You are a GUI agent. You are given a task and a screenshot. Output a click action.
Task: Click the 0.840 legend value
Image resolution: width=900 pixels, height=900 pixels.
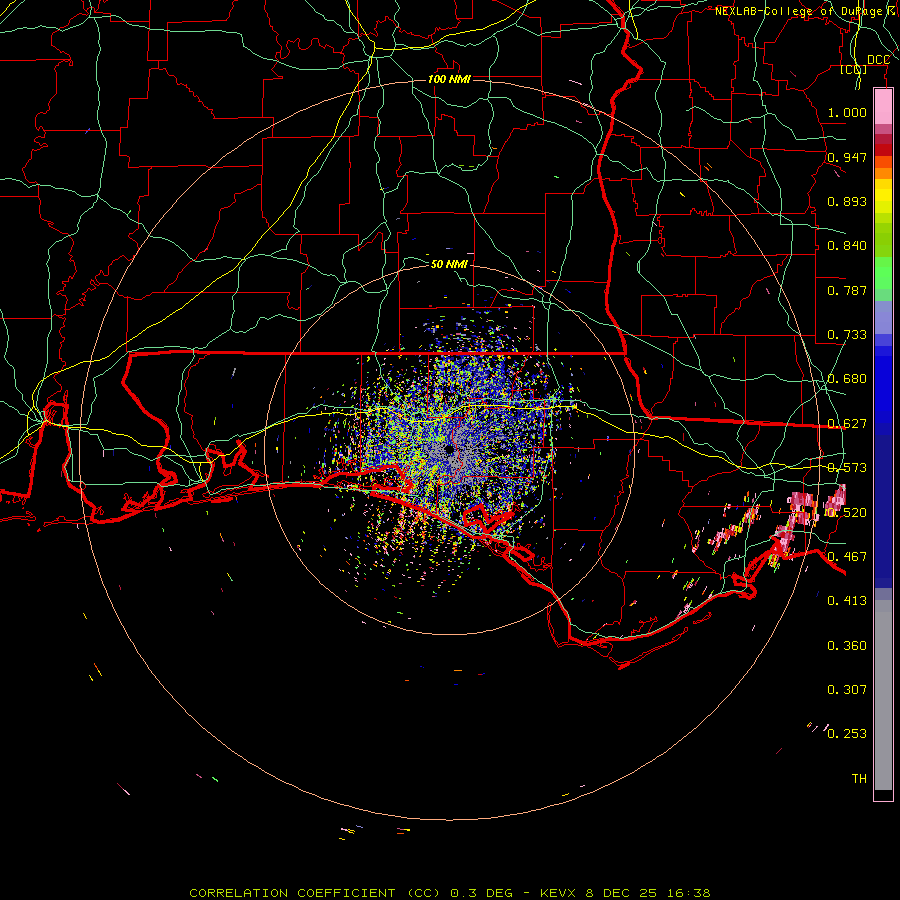(847, 246)
